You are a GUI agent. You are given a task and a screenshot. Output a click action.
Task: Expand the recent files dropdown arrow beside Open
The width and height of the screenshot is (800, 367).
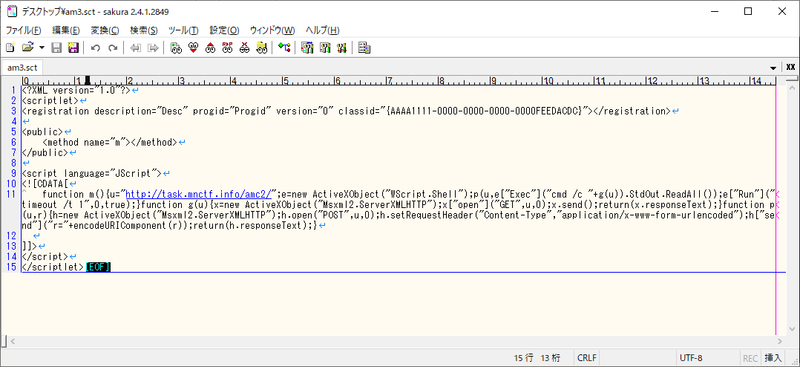[41, 48]
